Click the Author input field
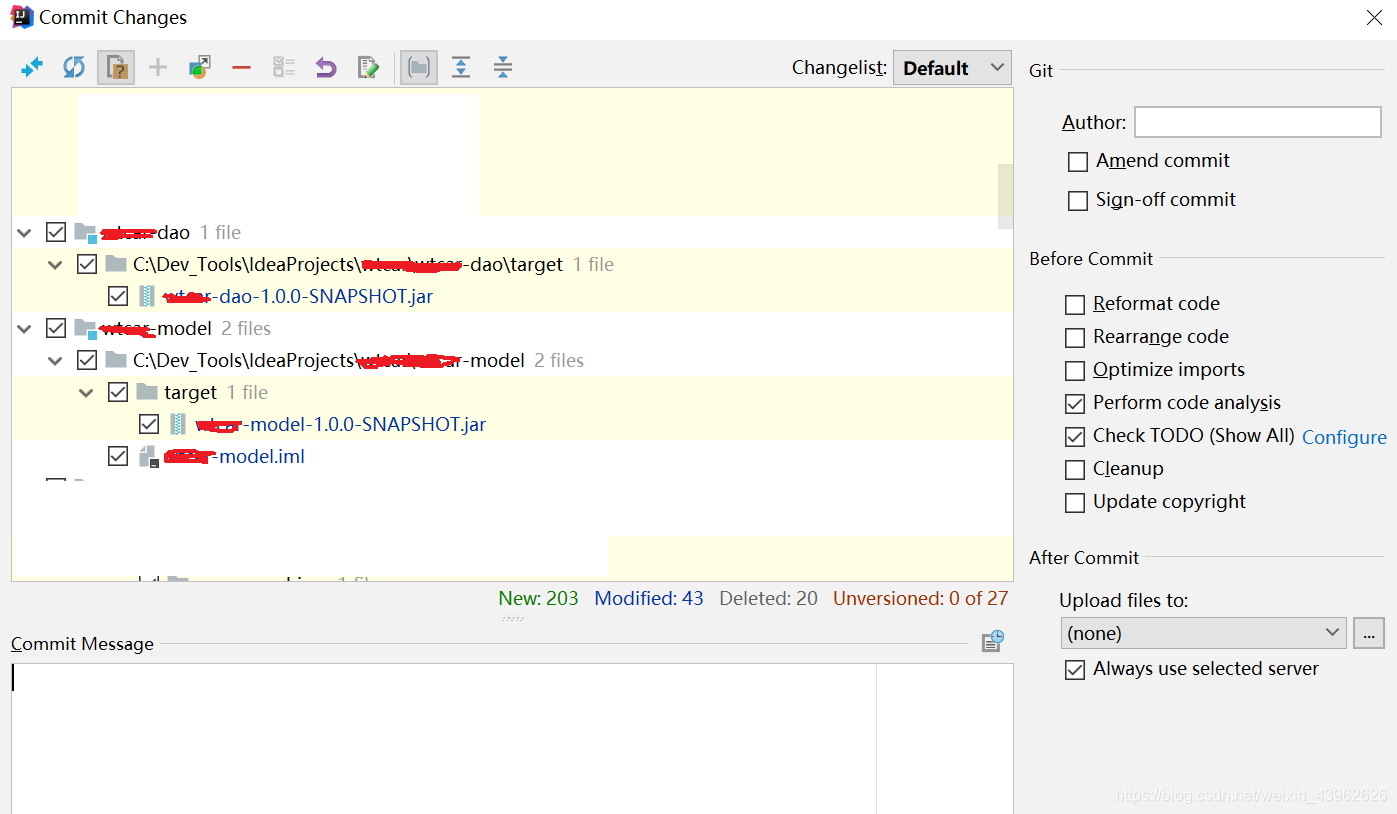1397x814 pixels. 1257,122
